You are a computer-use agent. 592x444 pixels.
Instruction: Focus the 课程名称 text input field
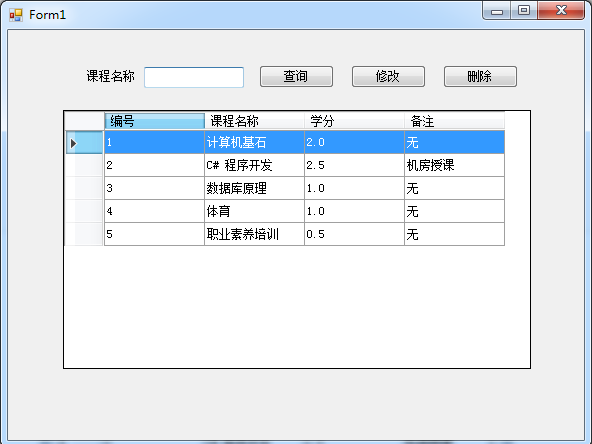(x=194, y=77)
